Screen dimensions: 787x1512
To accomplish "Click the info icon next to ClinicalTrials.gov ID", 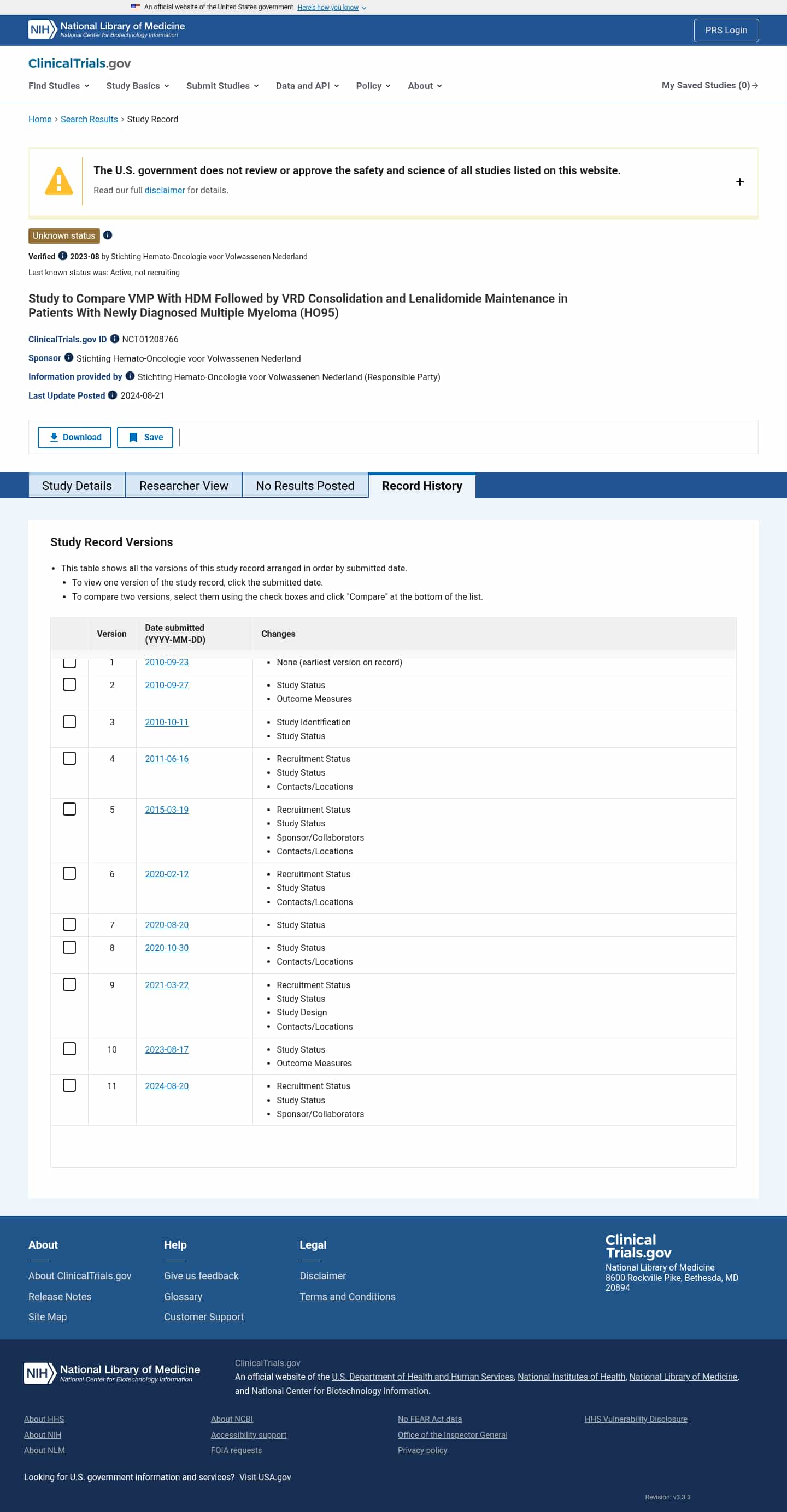I will click(115, 339).
